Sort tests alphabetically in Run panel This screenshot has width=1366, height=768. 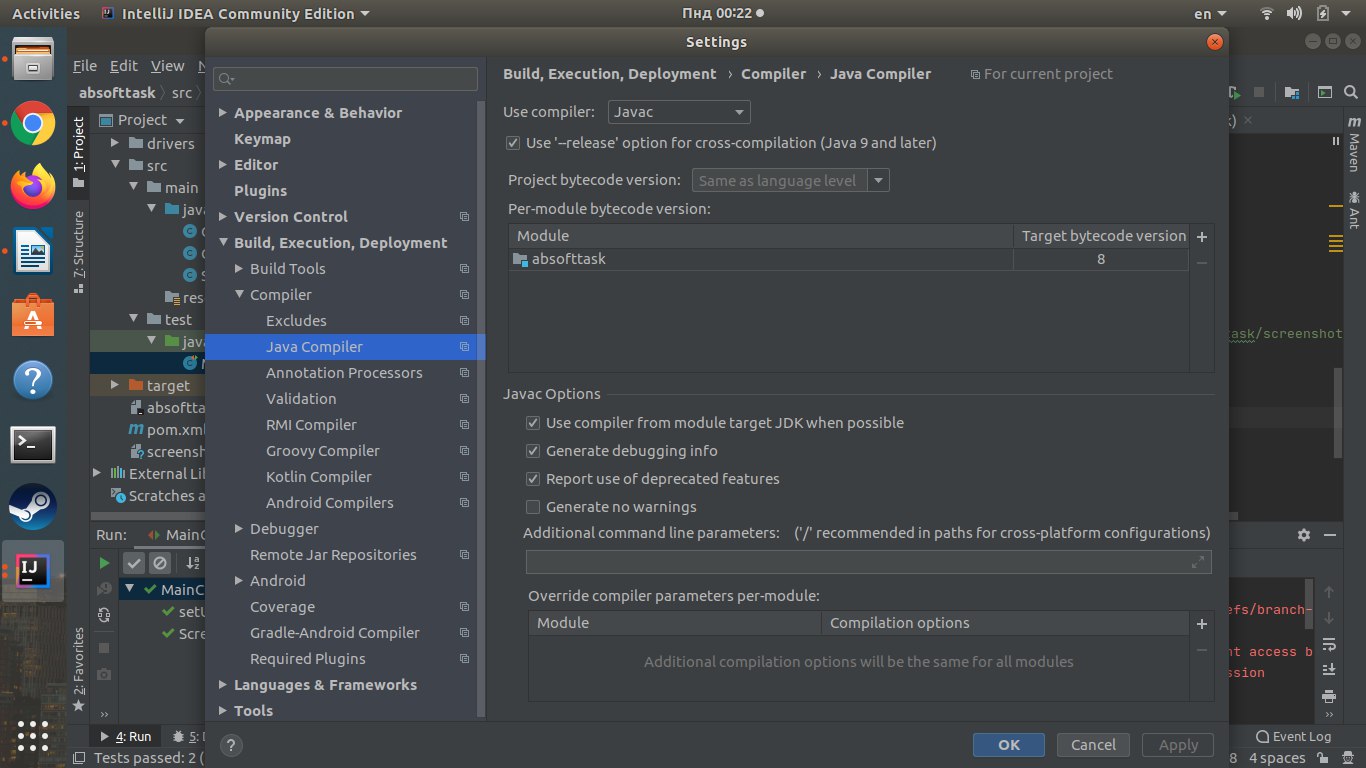[x=193, y=563]
